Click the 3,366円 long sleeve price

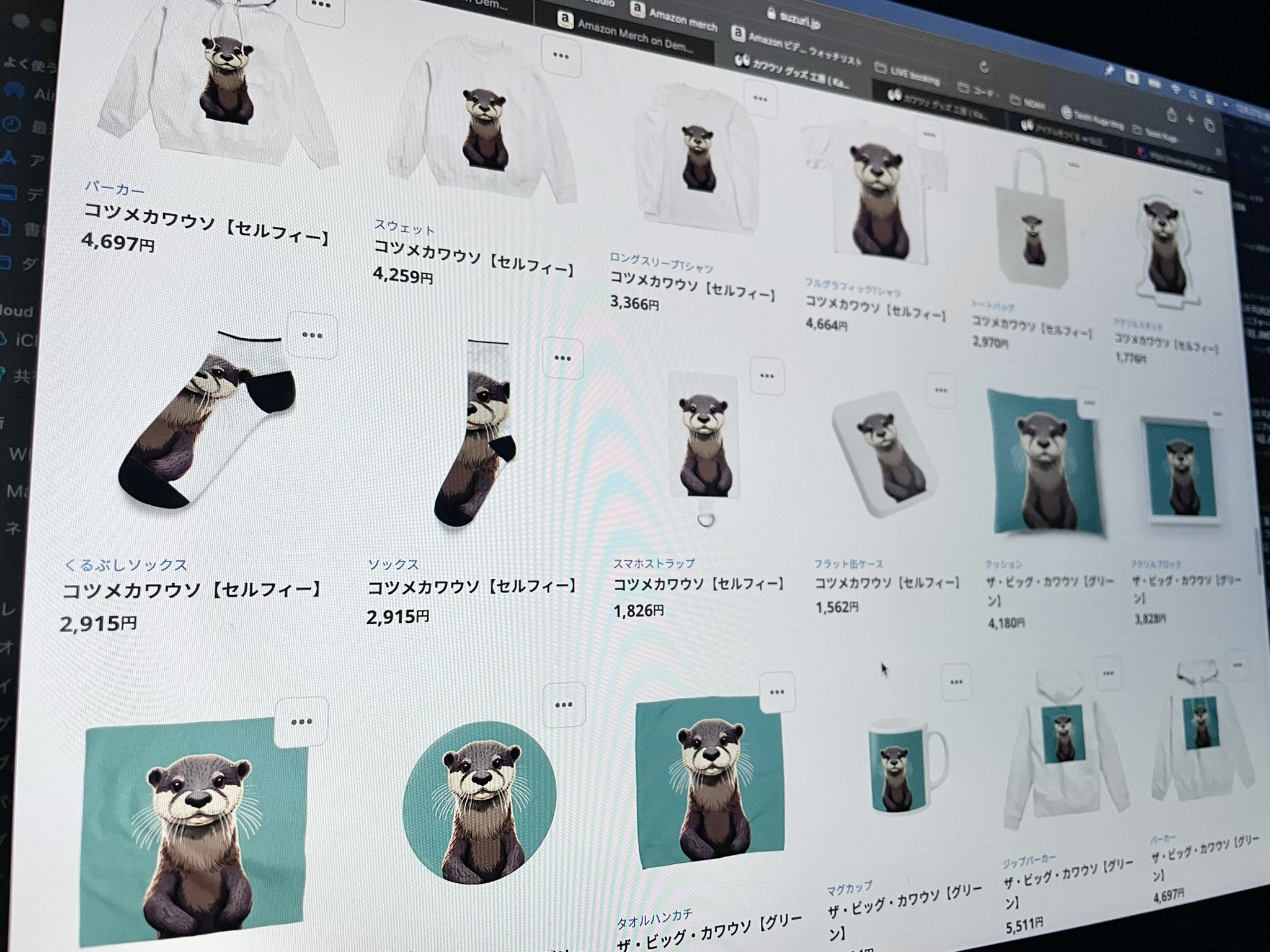coord(634,302)
